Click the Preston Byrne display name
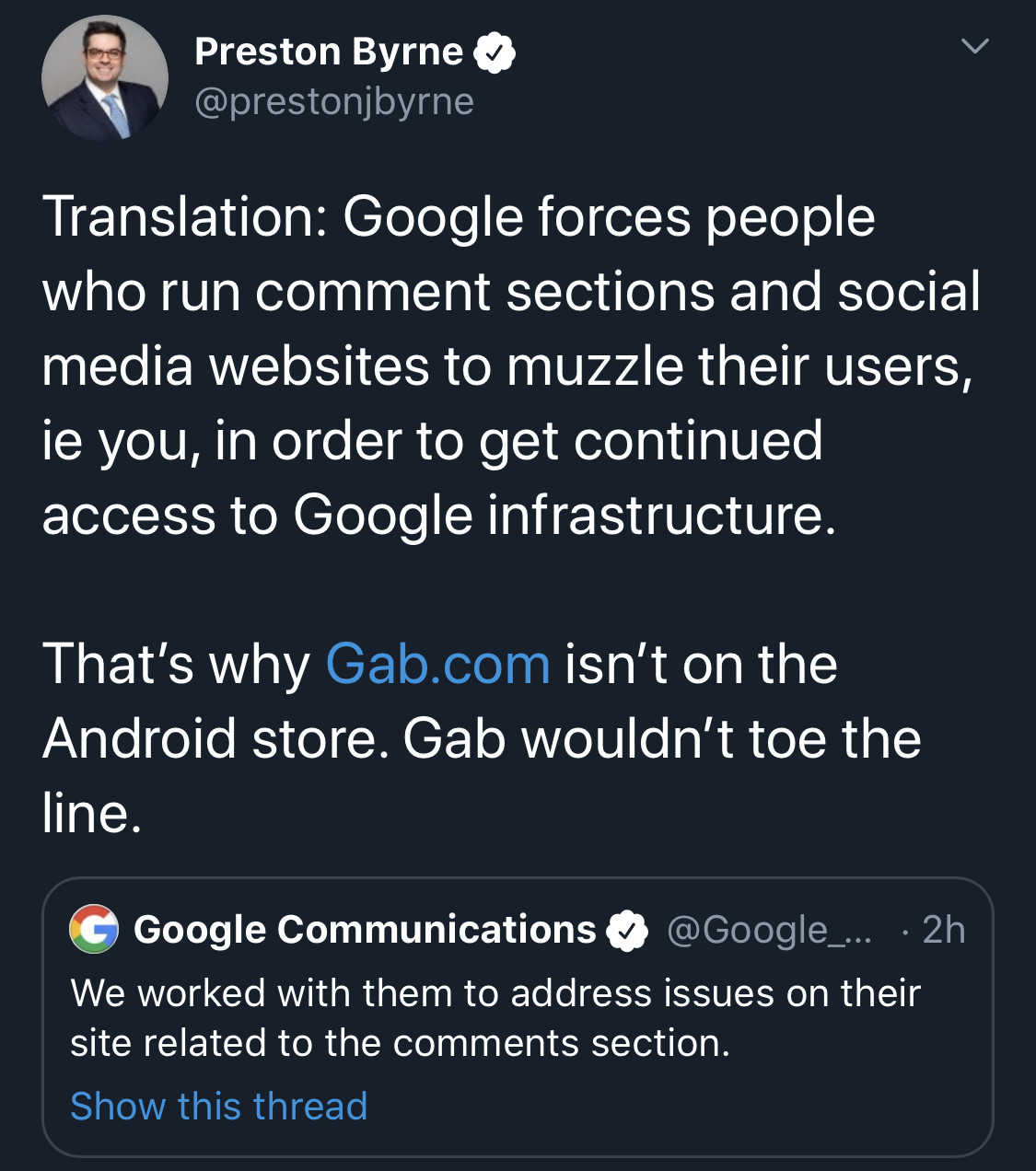 pyautogui.click(x=328, y=52)
